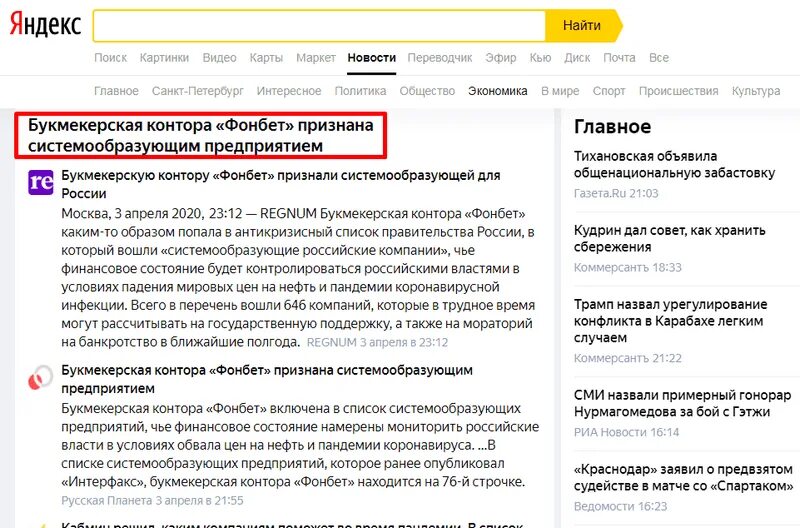
Task: Open the Кабмин решил article link
Action: pos(292,524)
